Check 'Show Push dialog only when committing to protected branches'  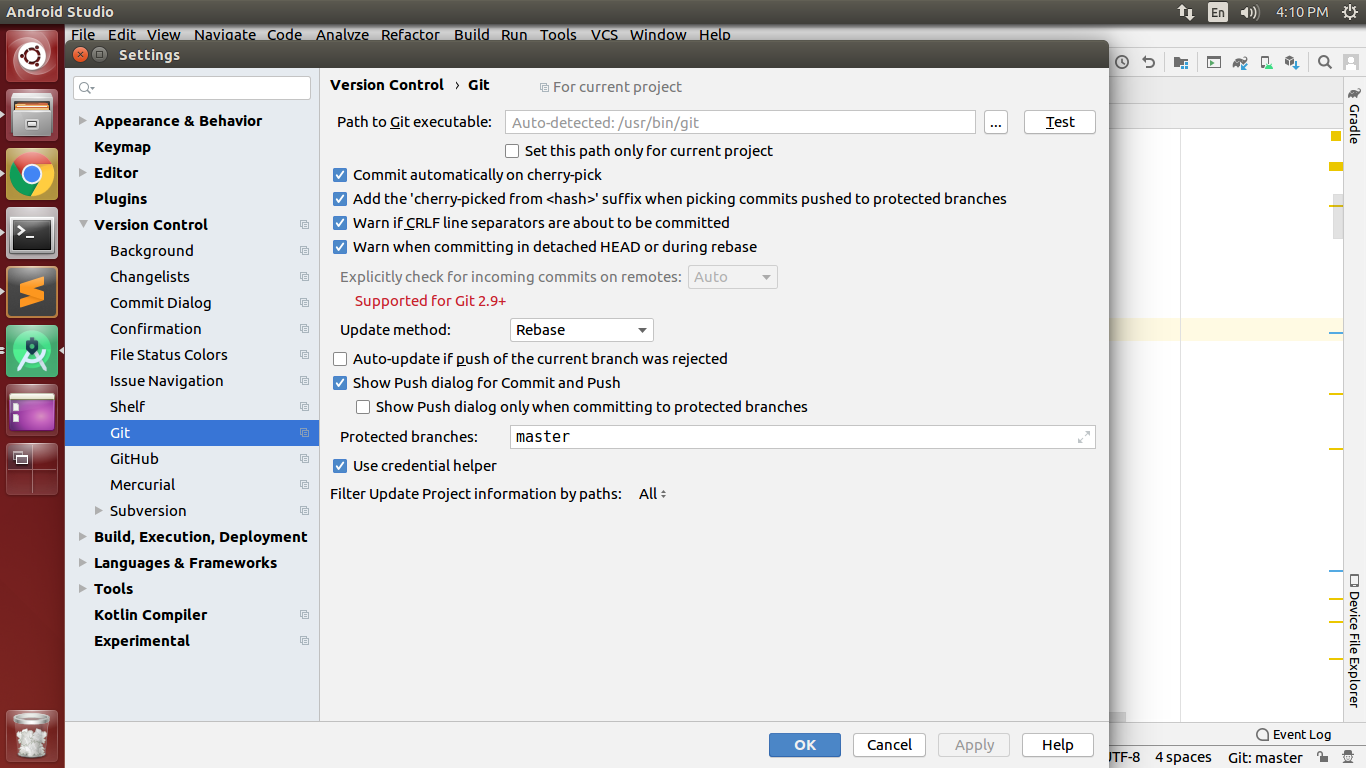click(363, 407)
